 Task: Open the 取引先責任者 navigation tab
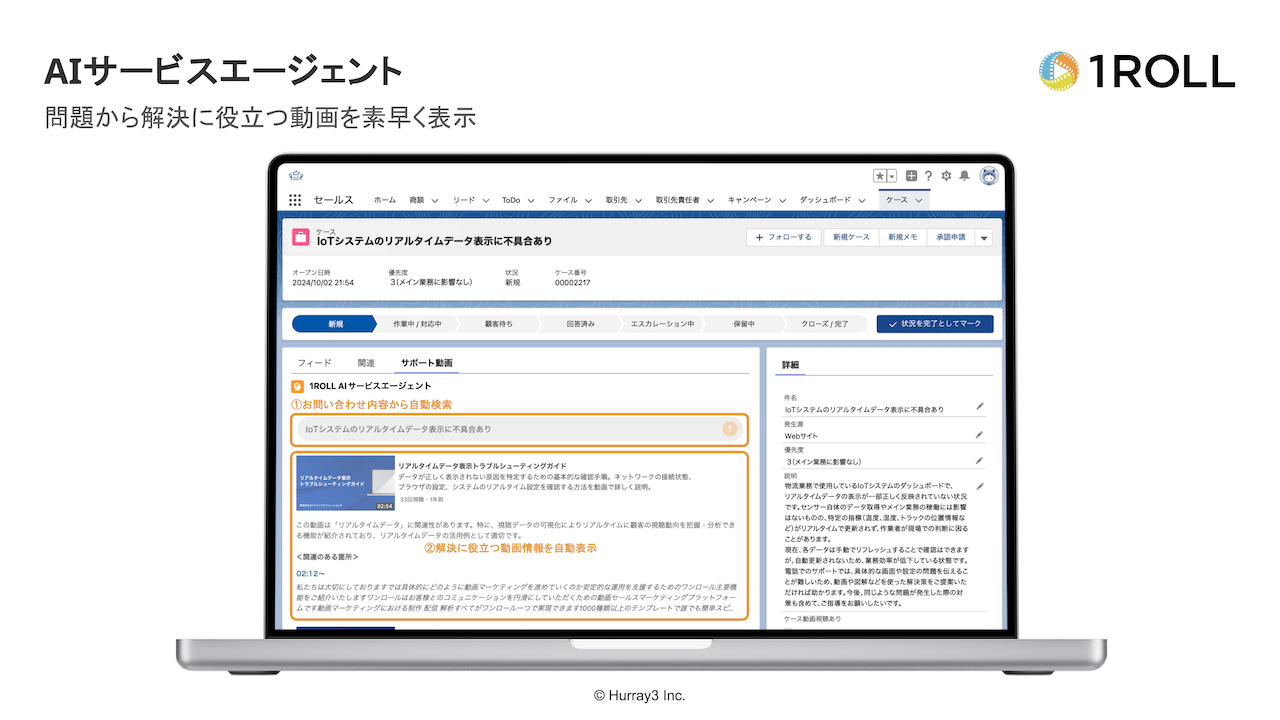tap(678, 200)
